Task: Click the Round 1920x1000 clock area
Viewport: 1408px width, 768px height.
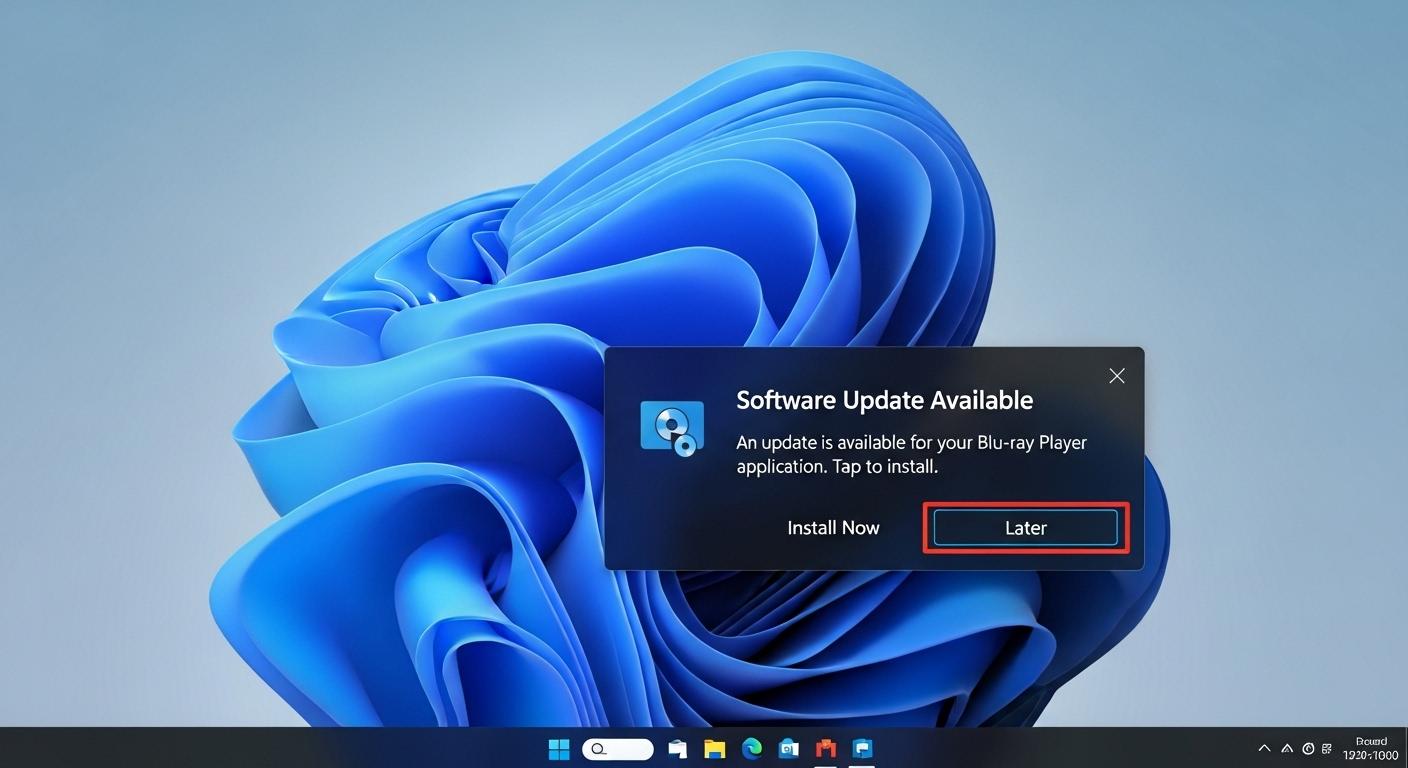Action: click(1371, 748)
